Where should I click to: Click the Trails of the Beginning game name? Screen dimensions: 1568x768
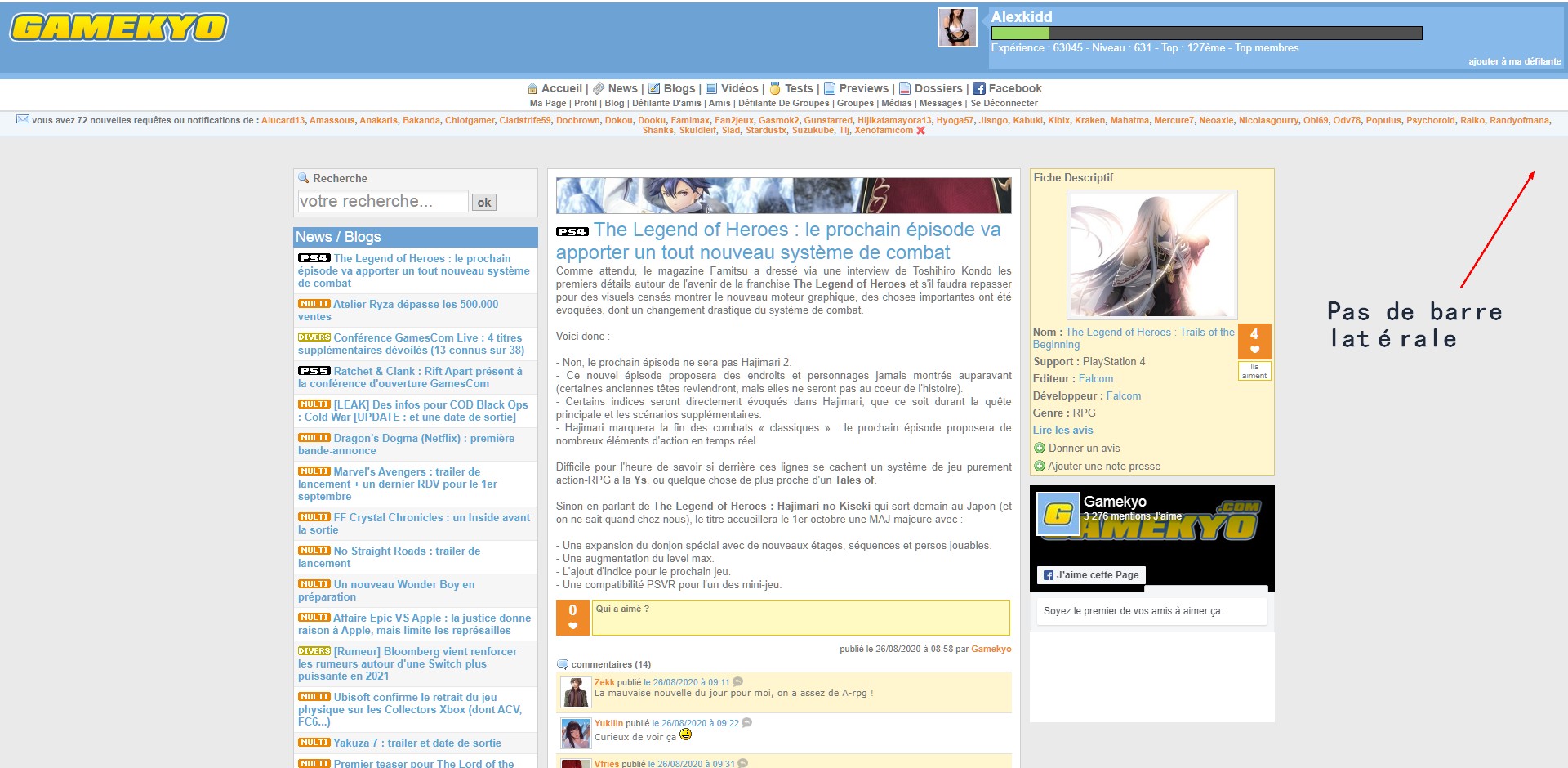[x=1134, y=338]
